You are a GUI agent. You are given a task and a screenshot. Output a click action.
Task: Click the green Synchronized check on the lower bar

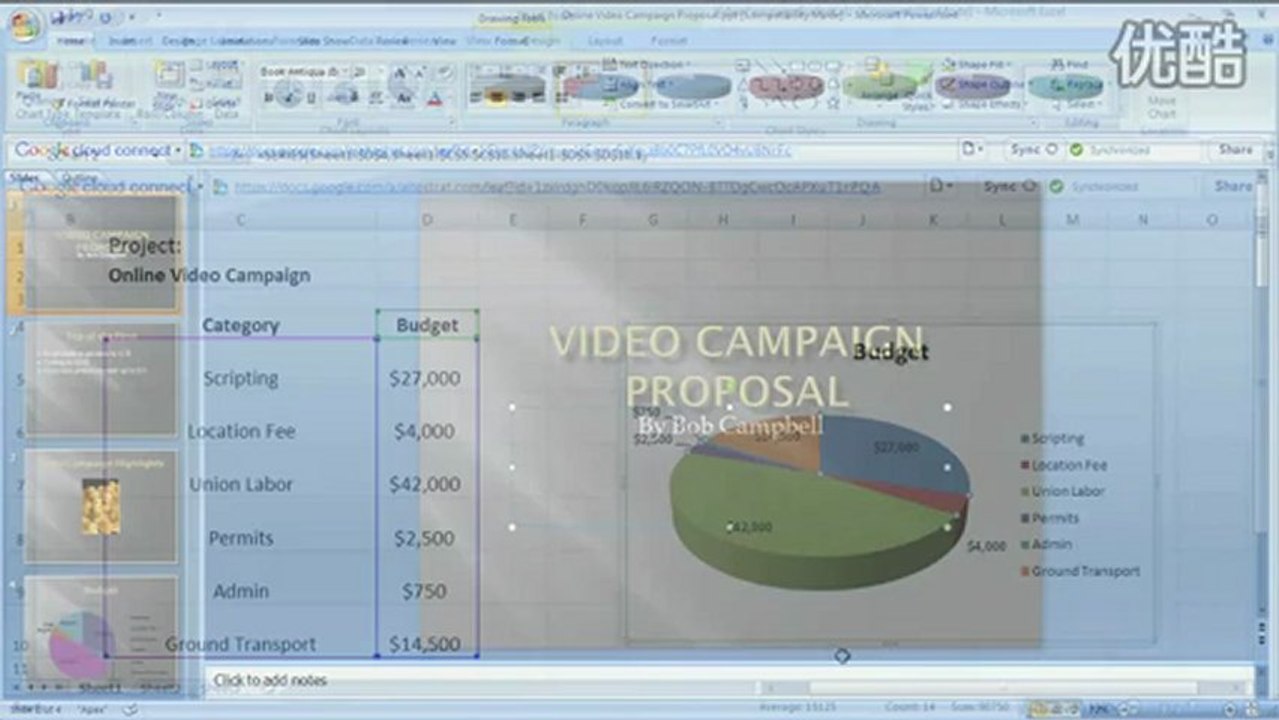[1056, 186]
